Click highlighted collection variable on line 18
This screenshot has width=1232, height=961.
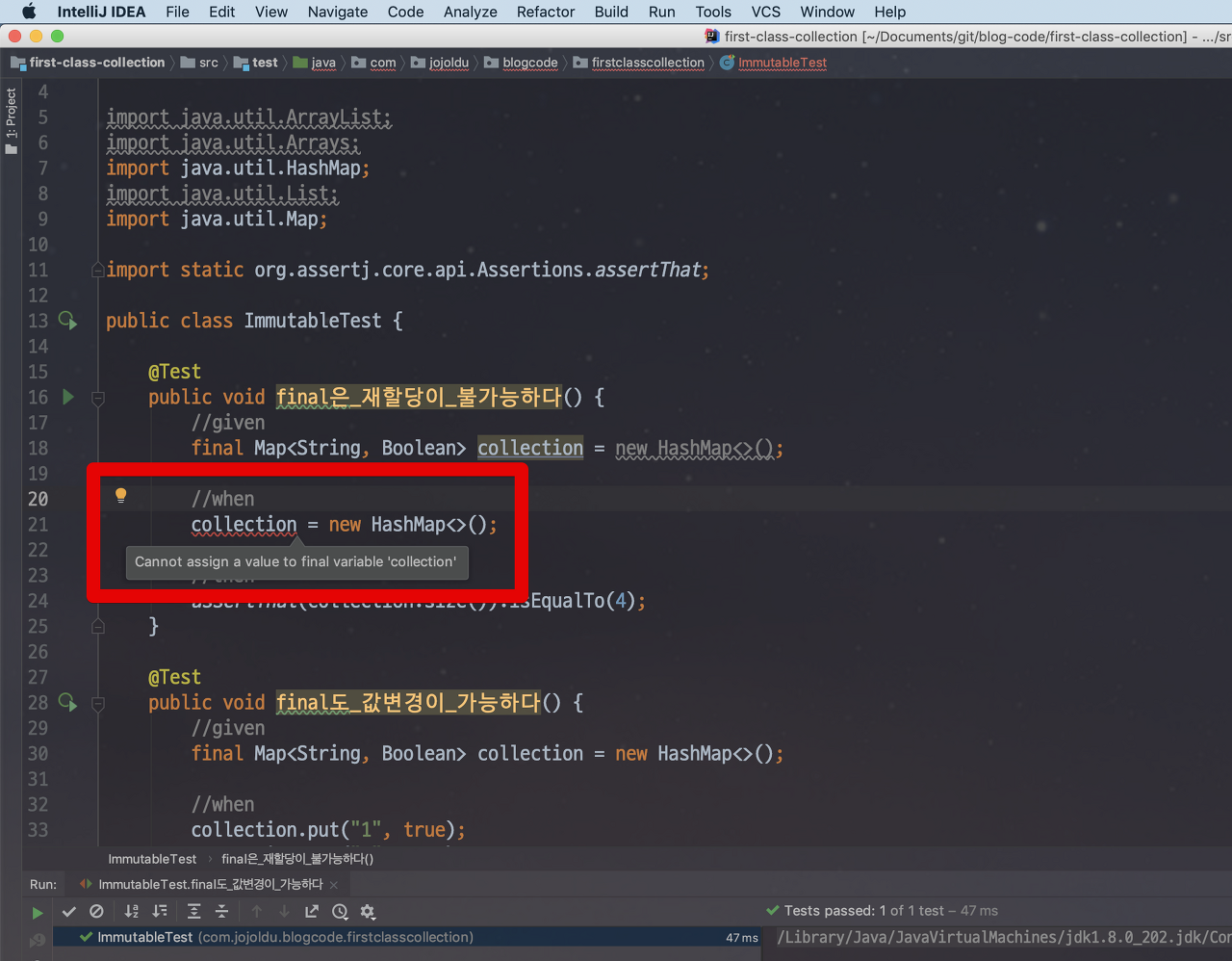[x=530, y=448]
